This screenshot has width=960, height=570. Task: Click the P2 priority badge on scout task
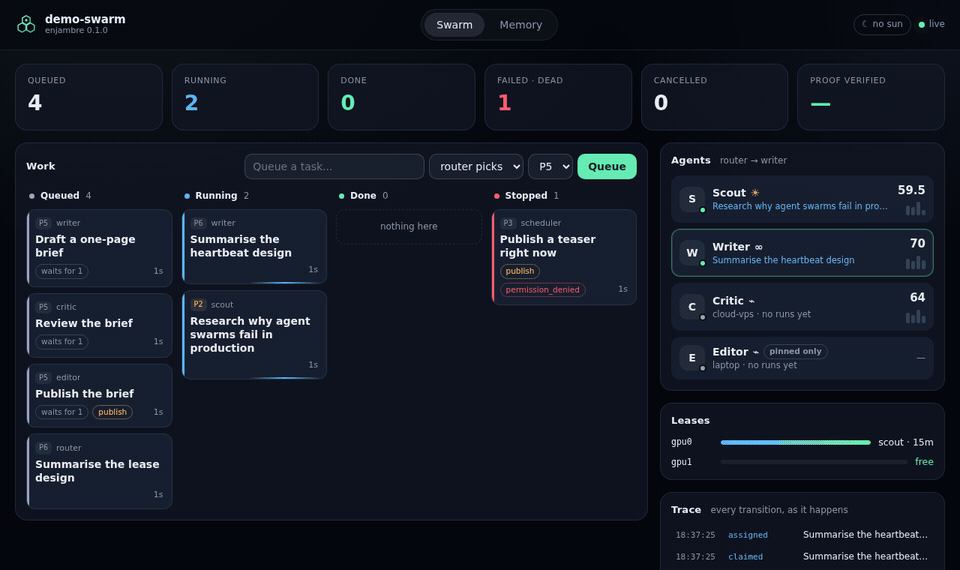[198, 304]
